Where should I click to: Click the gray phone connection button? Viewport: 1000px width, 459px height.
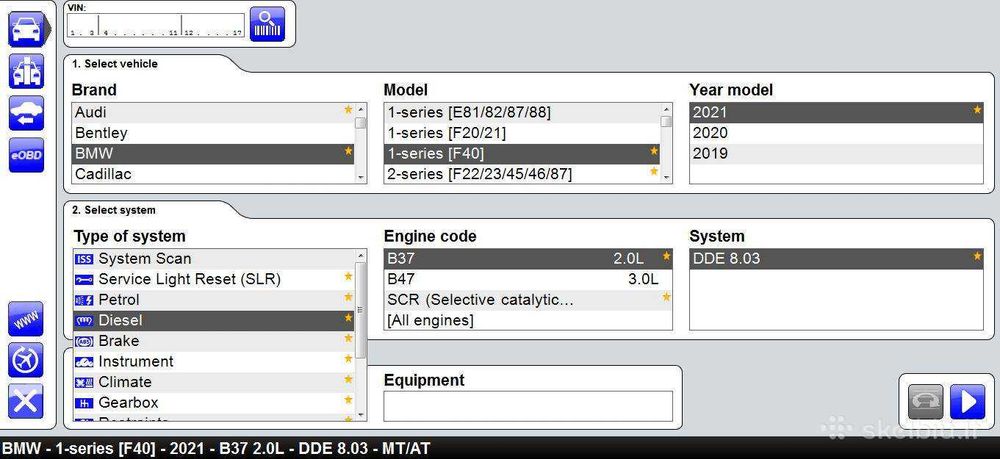pos(925,402)
